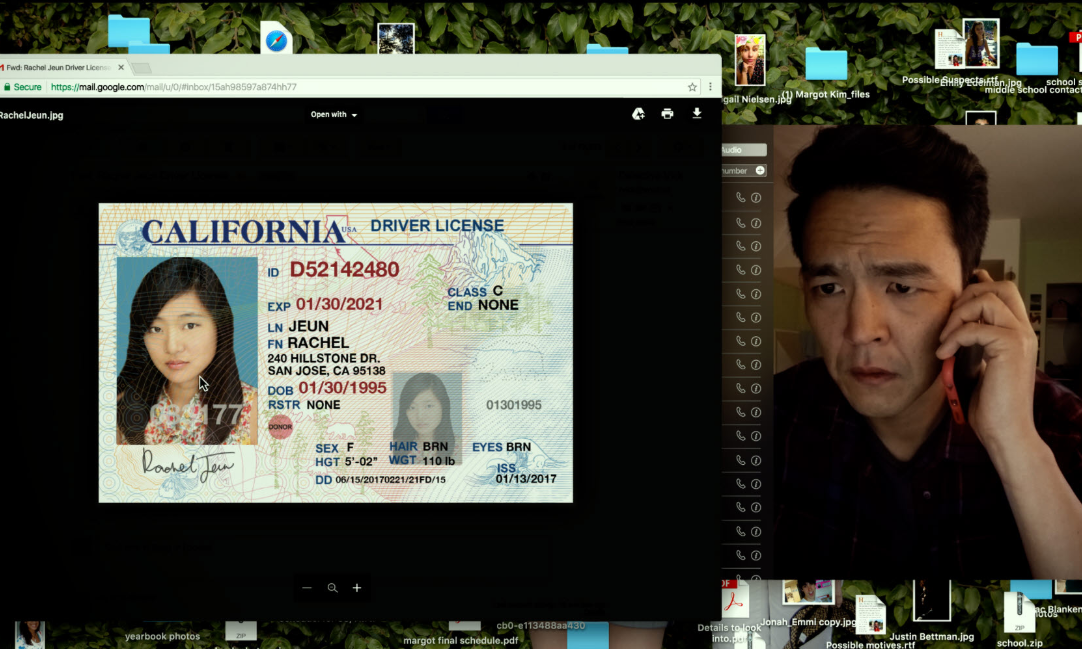Image resolution: width=1082 pixels, height=649 pixels.
Task: Open the dark photo thumbnail beside Safari
Action: pos(396,39)
